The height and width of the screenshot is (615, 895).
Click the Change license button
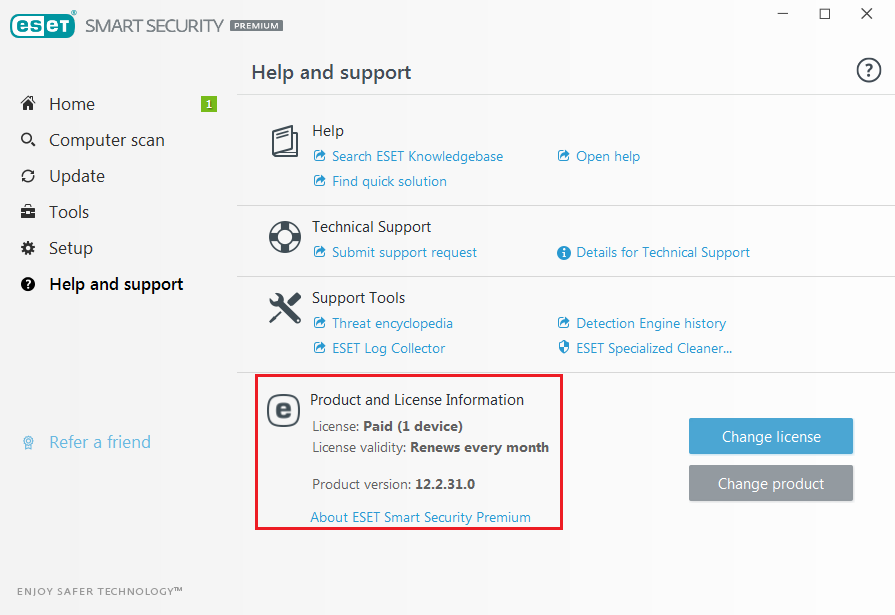click(x=771, y=436)
